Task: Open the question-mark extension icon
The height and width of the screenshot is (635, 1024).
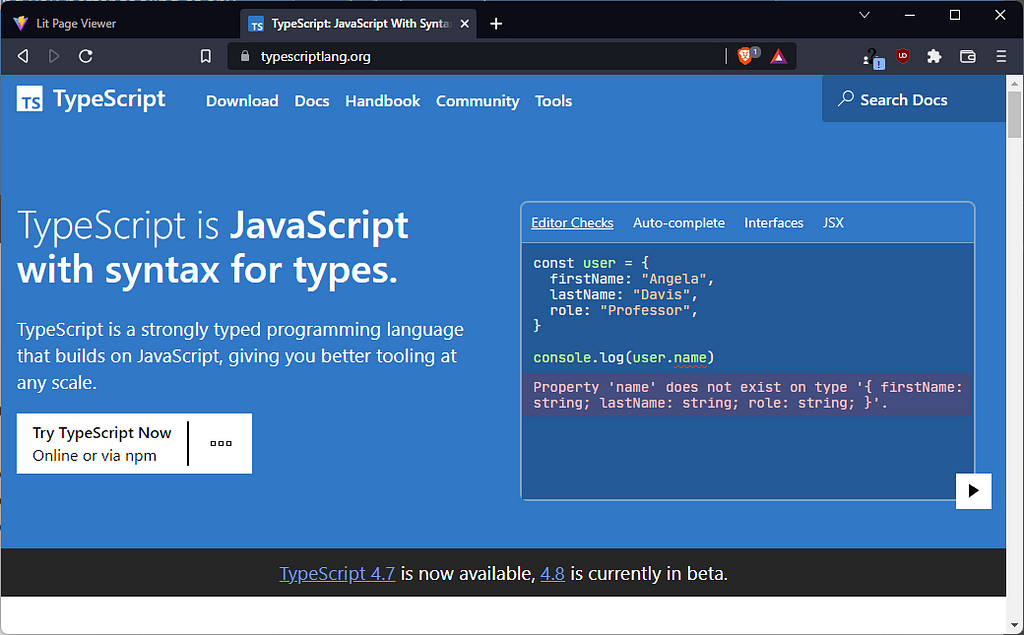Action: (872, 57)
